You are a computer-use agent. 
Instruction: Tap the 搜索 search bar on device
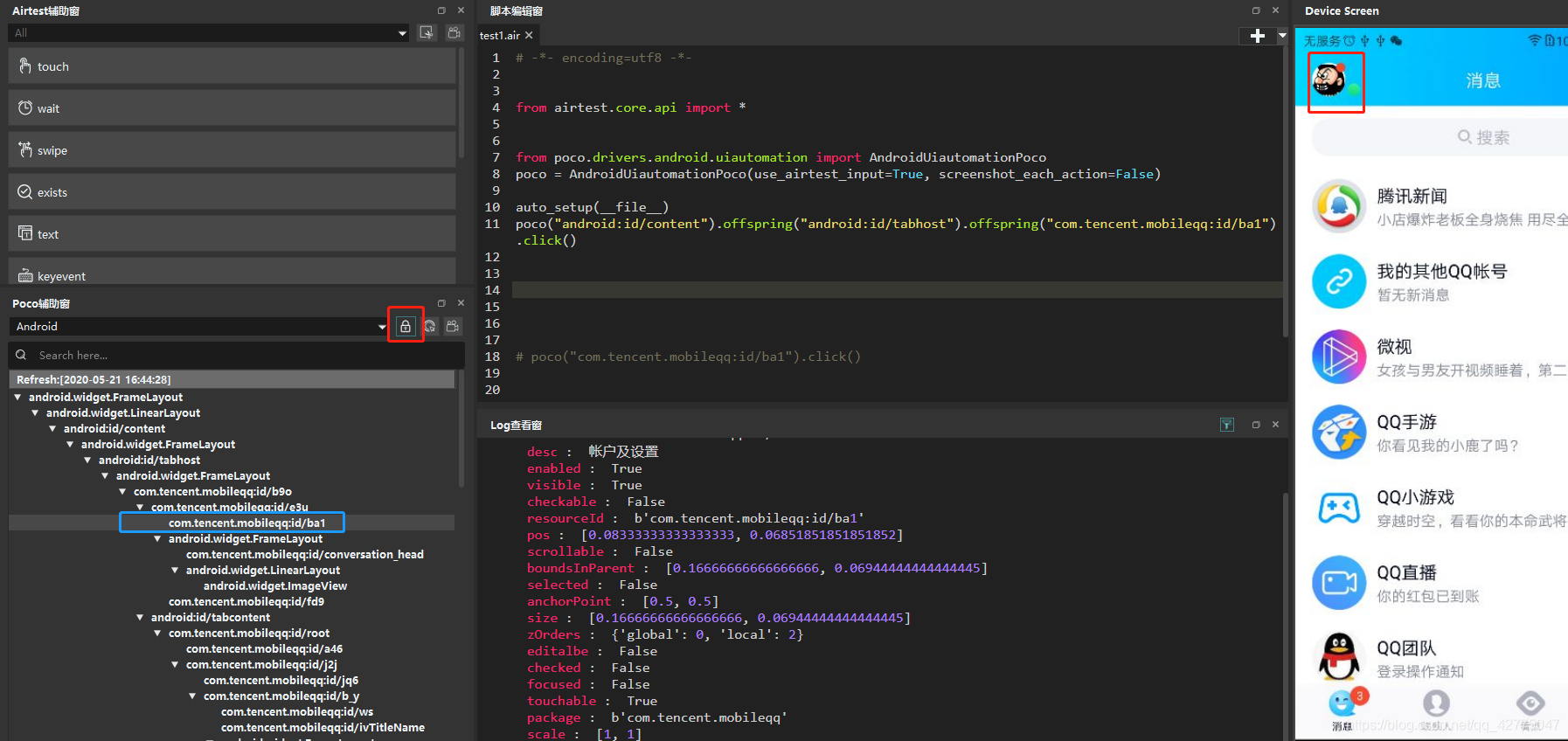[1440, 137]
